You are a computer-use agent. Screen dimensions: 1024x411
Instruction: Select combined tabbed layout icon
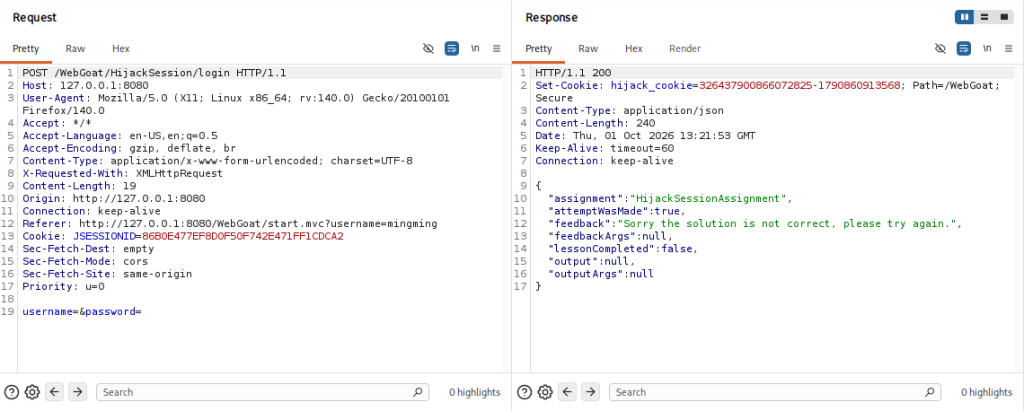1004,17
